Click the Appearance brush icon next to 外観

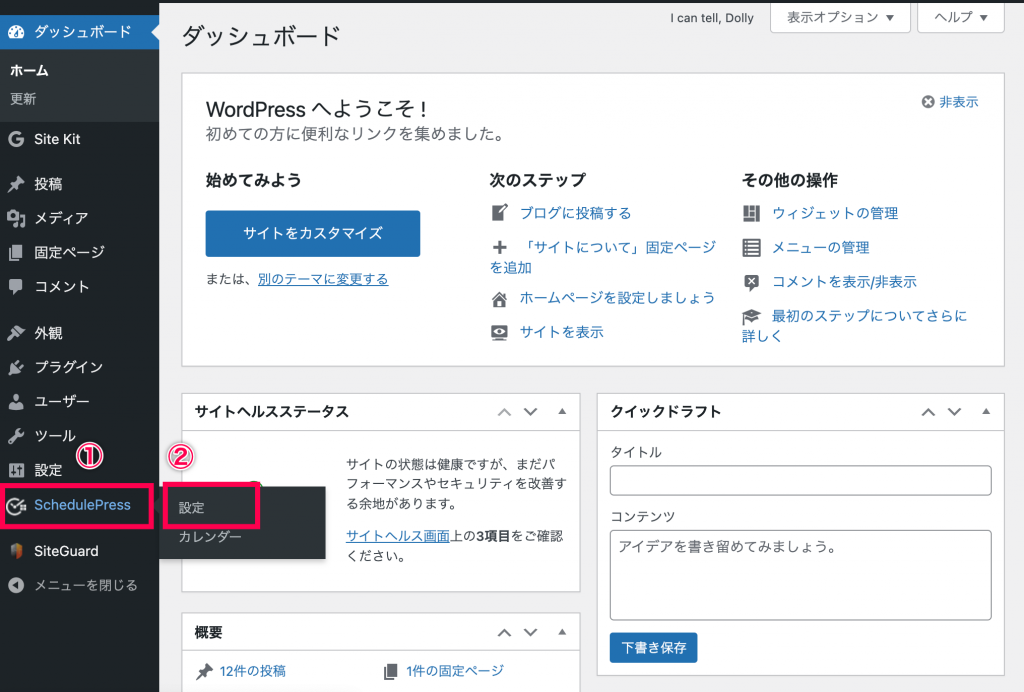tap(16, 333)
